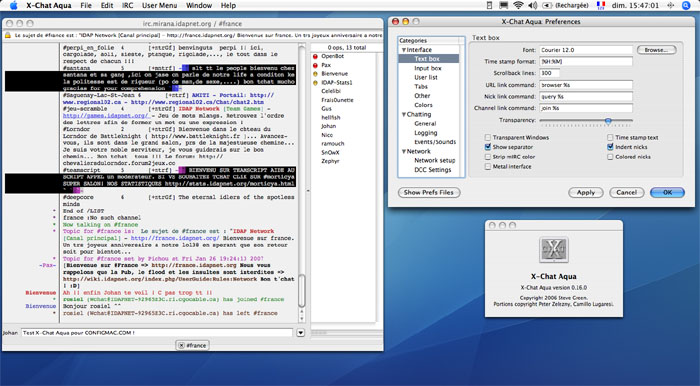This screenshot has height=386, width=700.
Task: Open the Help menu
Action: coord(228,5)
